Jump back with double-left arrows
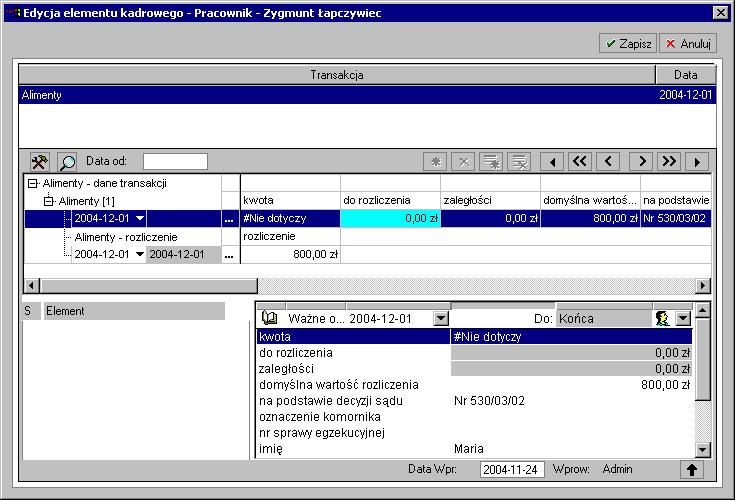Screen dimensions: 735x500 click(580, 162)
